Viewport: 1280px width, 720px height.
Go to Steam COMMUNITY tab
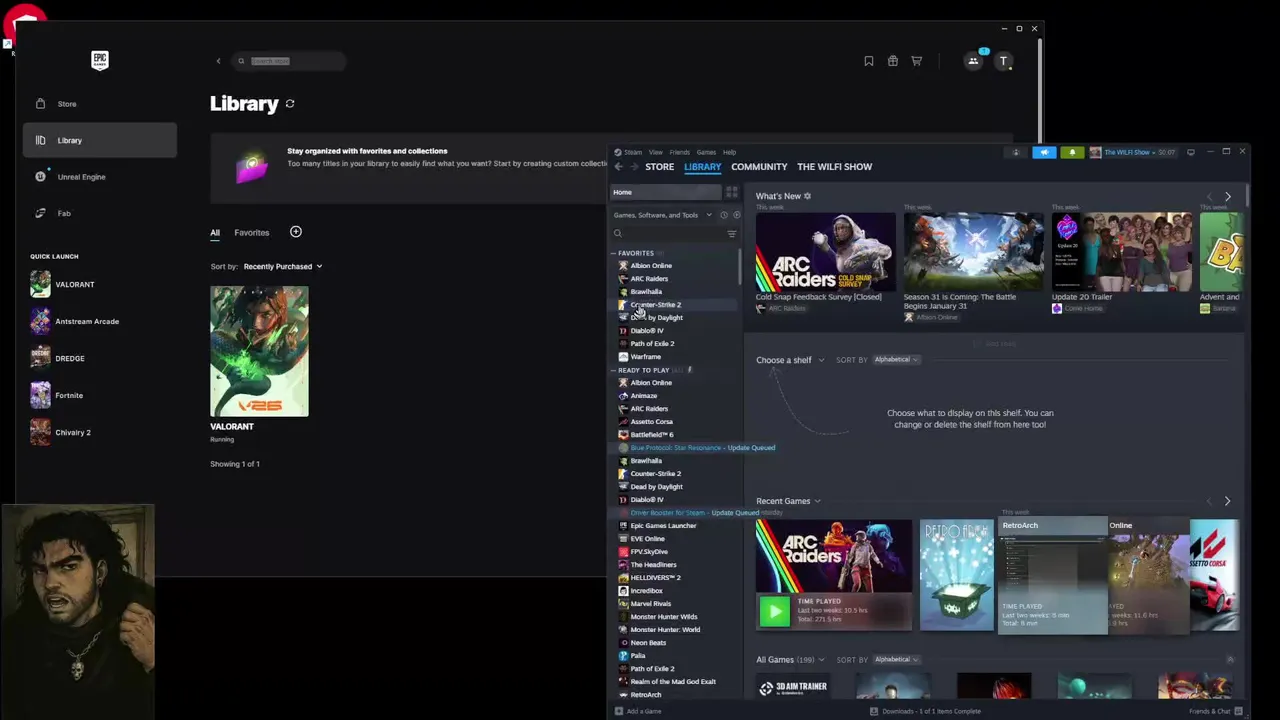(759, 167)
